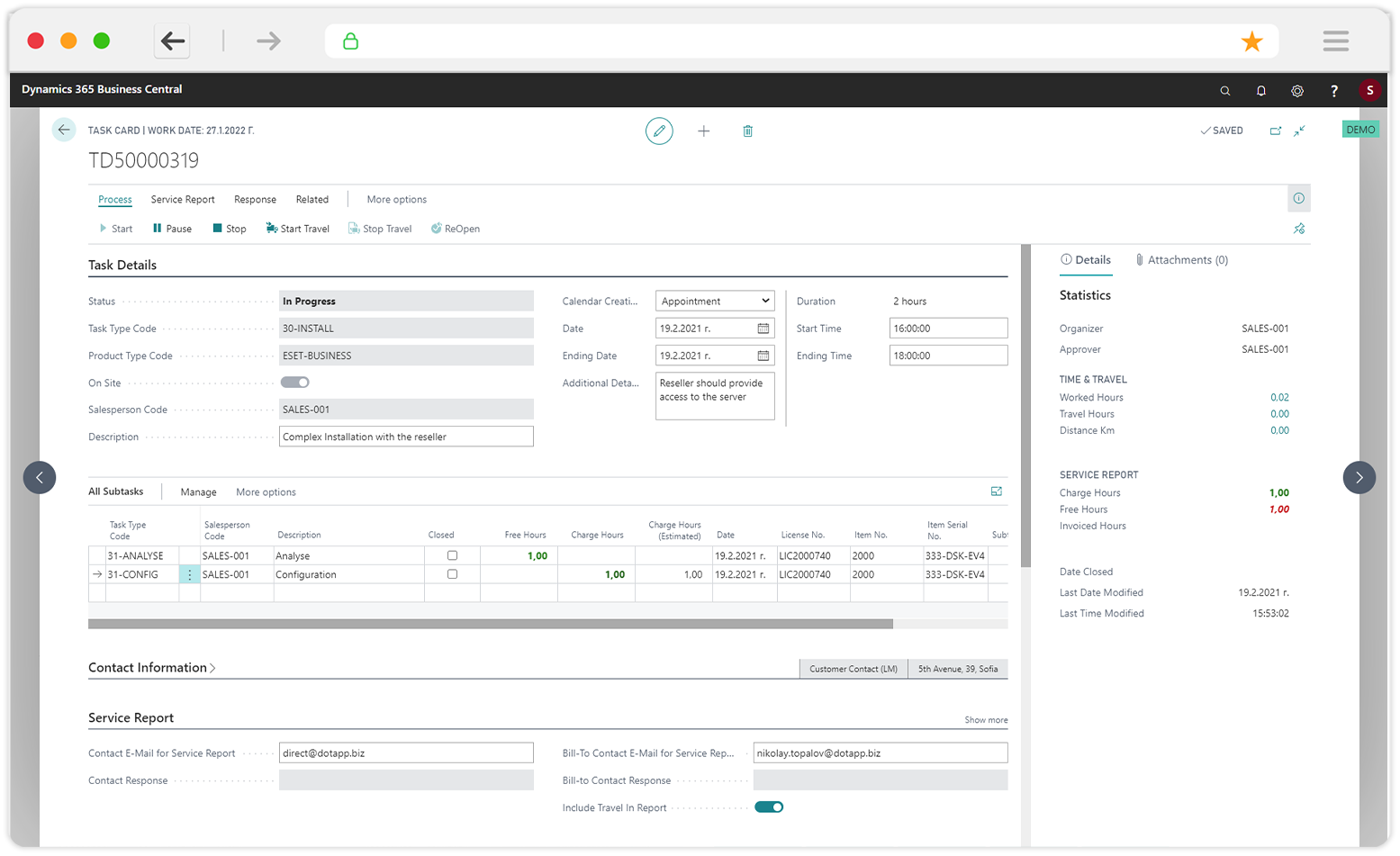Click the plus icon to add new task
This screenshot has height=856, width=1400.
[704, 131]
